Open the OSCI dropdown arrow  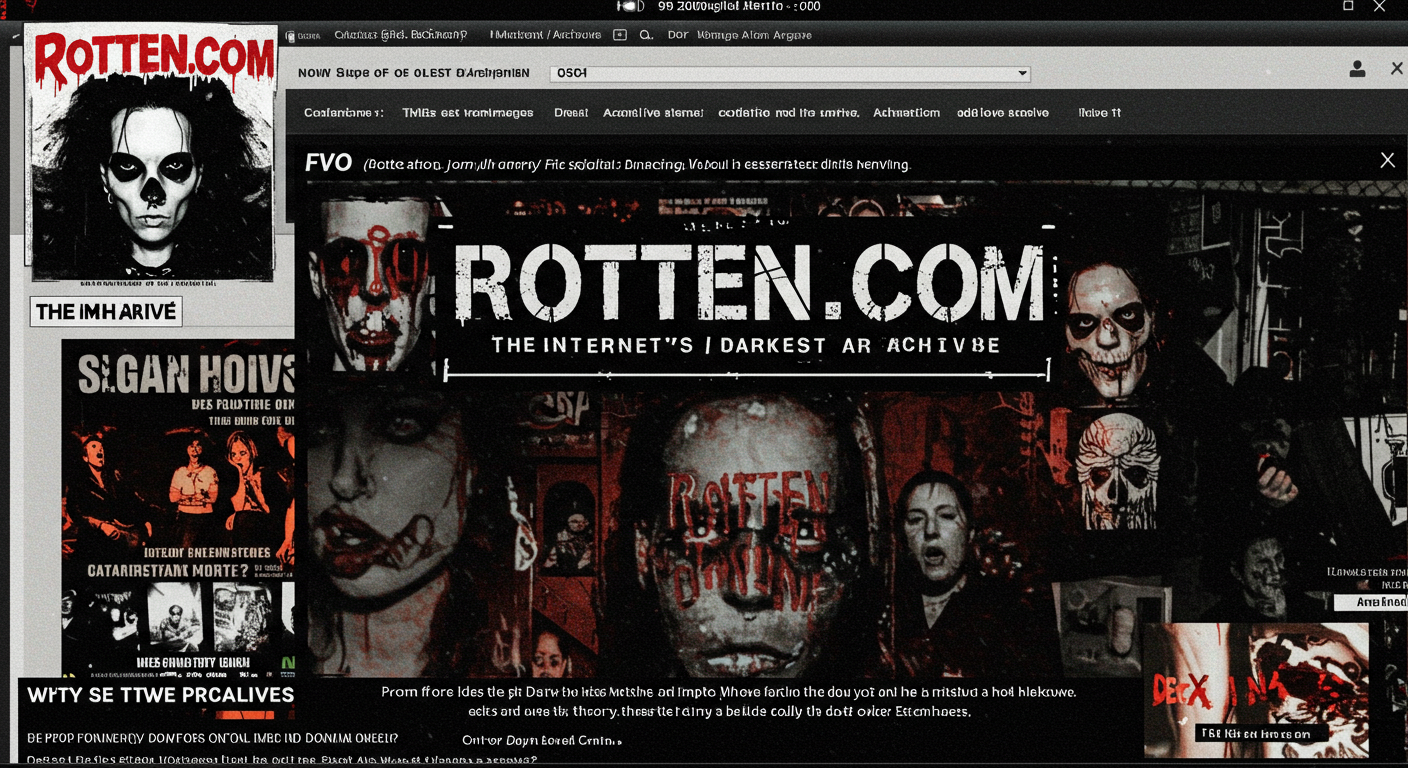coord(1022,73)
